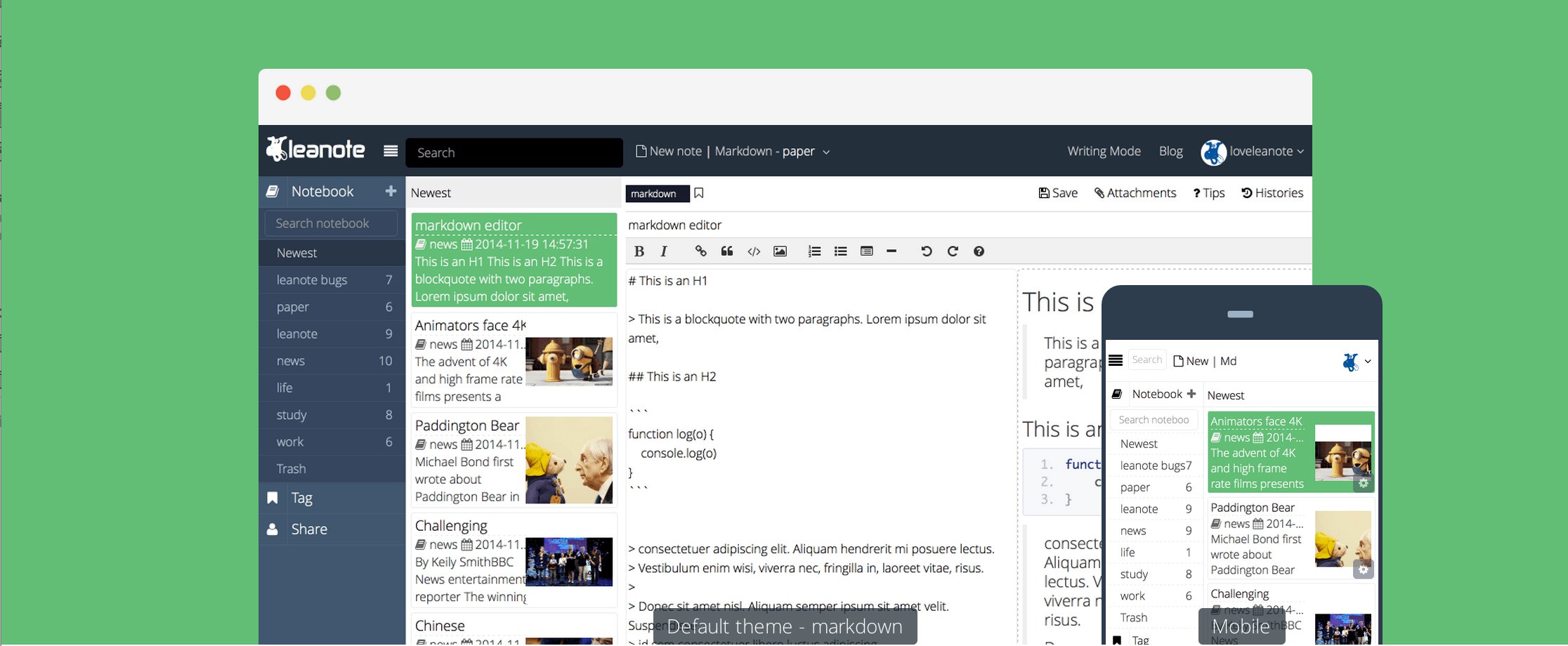
Task: Open the Blog link in the top bar
Action: [1170, 151]
